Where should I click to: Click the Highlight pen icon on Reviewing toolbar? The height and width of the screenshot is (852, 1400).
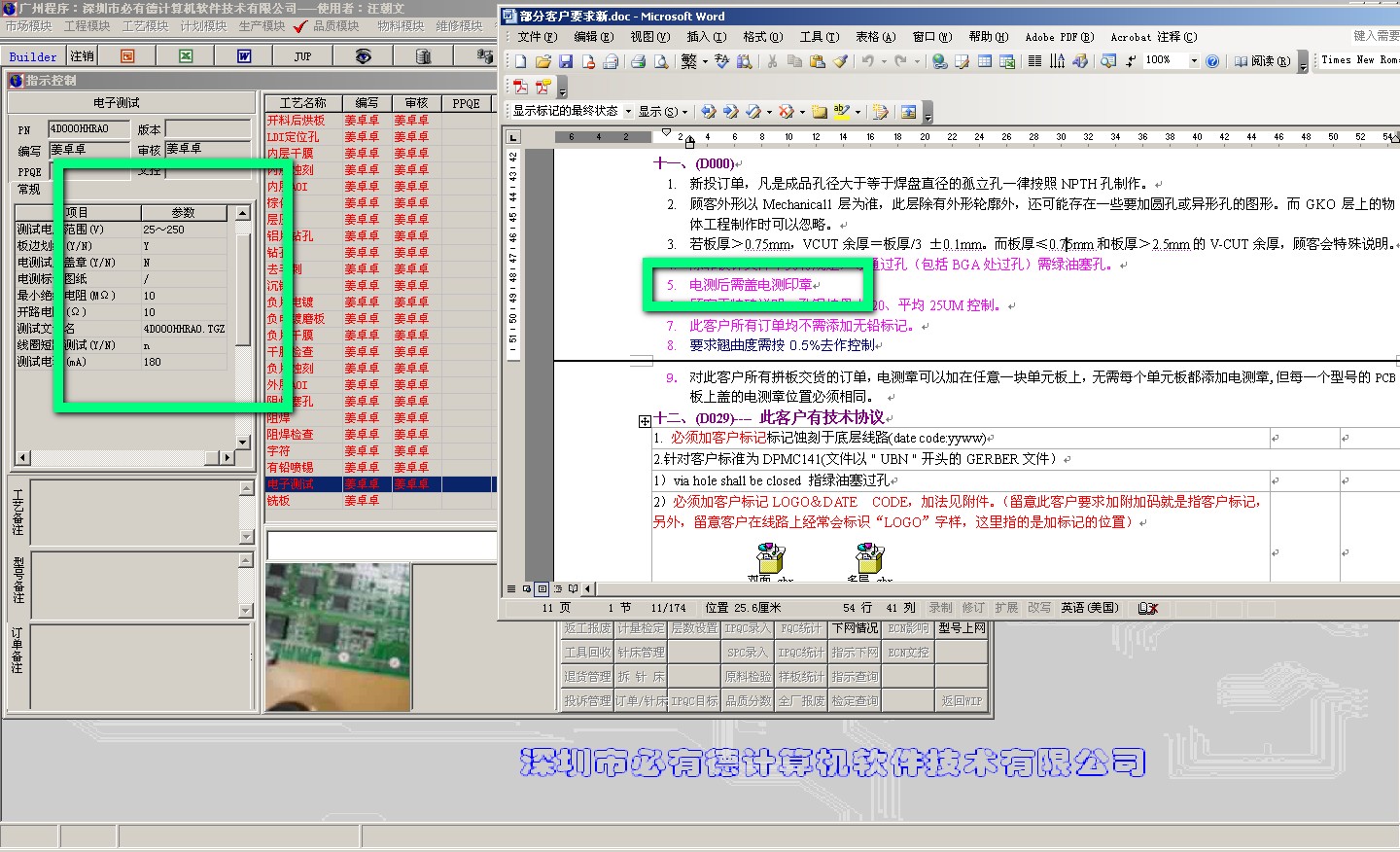[x=841, y=111]
